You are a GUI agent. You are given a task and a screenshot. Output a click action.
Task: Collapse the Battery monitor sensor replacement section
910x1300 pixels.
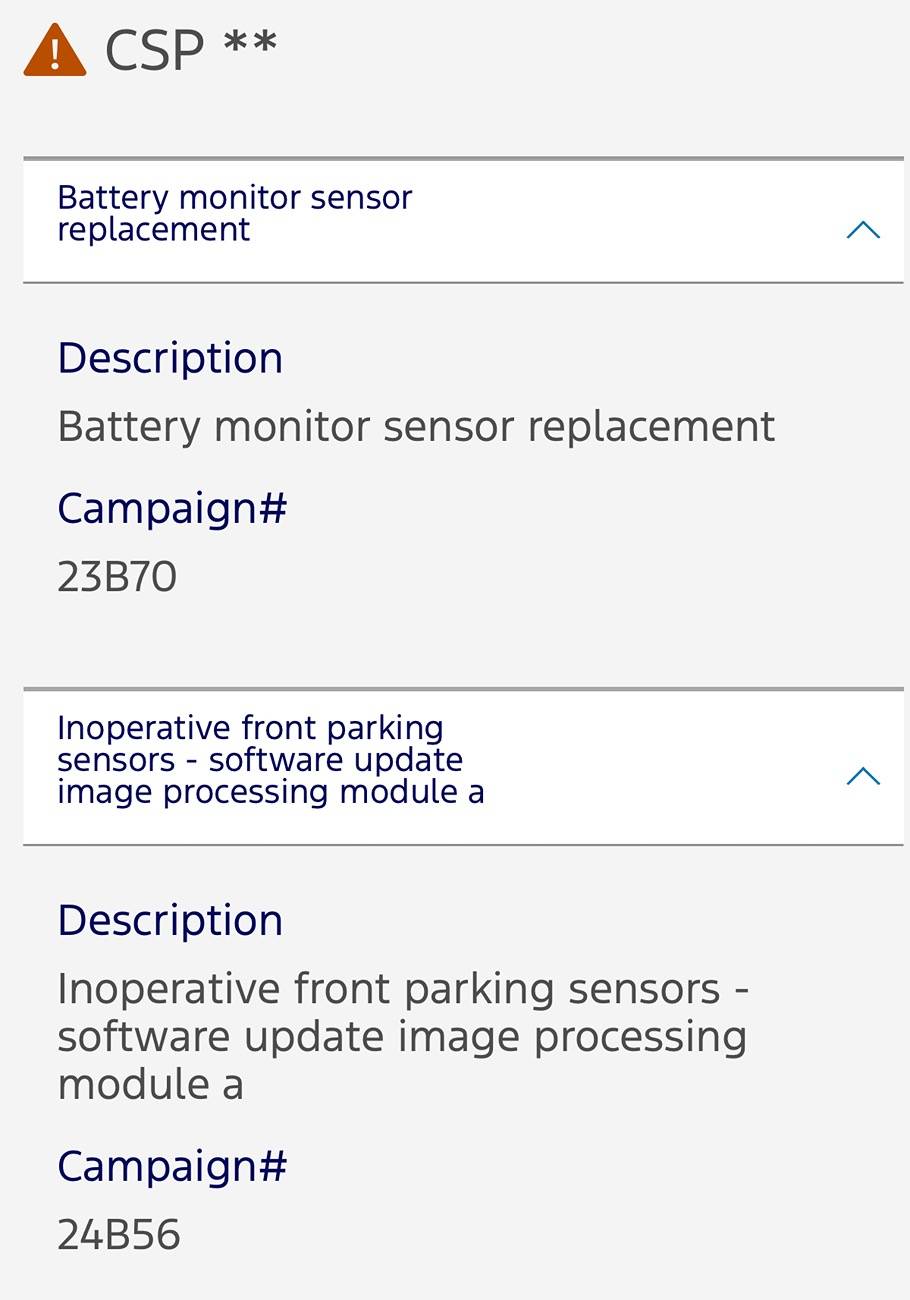pos(863,229)
